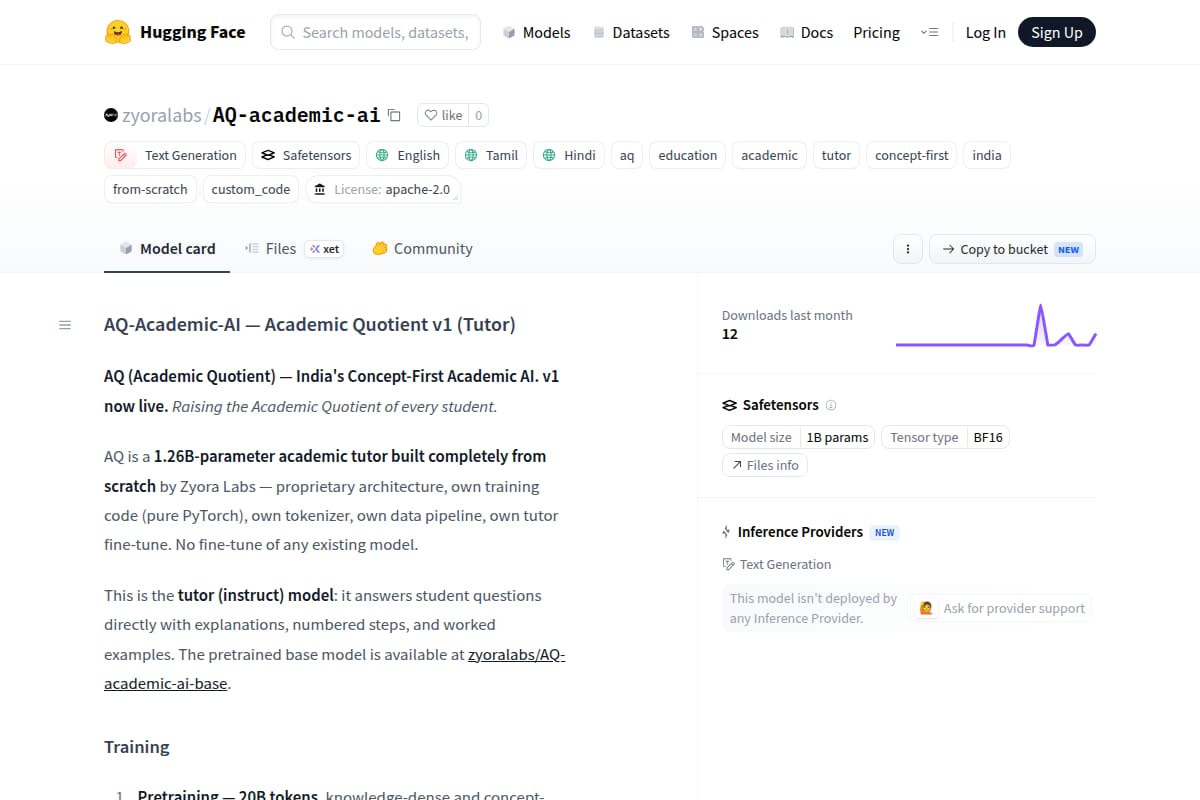1200x800 pixels.
Task: Switch to the Community tab
Action: pos(422,249)
